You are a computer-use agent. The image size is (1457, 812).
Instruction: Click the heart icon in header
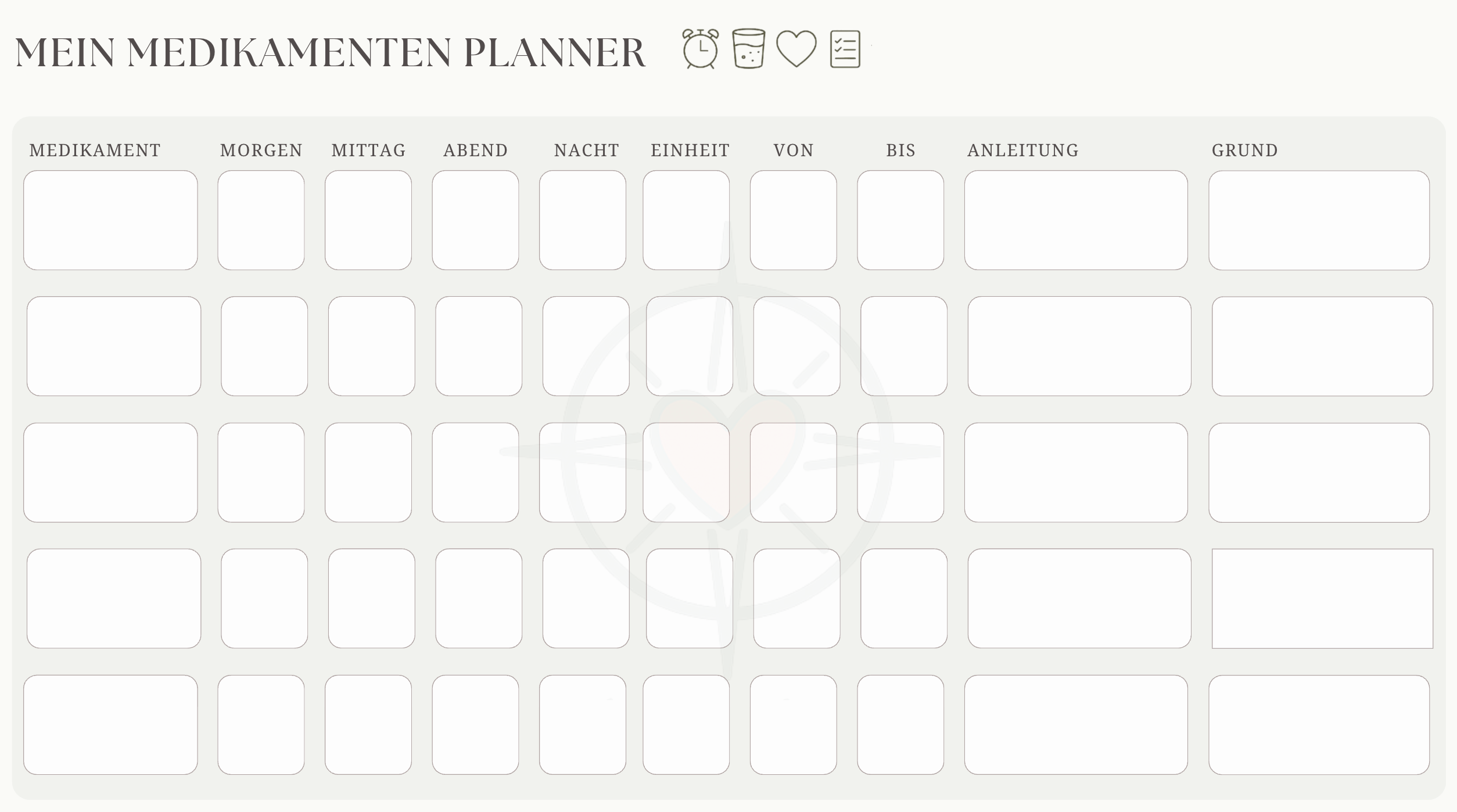(x=796, y=49)
